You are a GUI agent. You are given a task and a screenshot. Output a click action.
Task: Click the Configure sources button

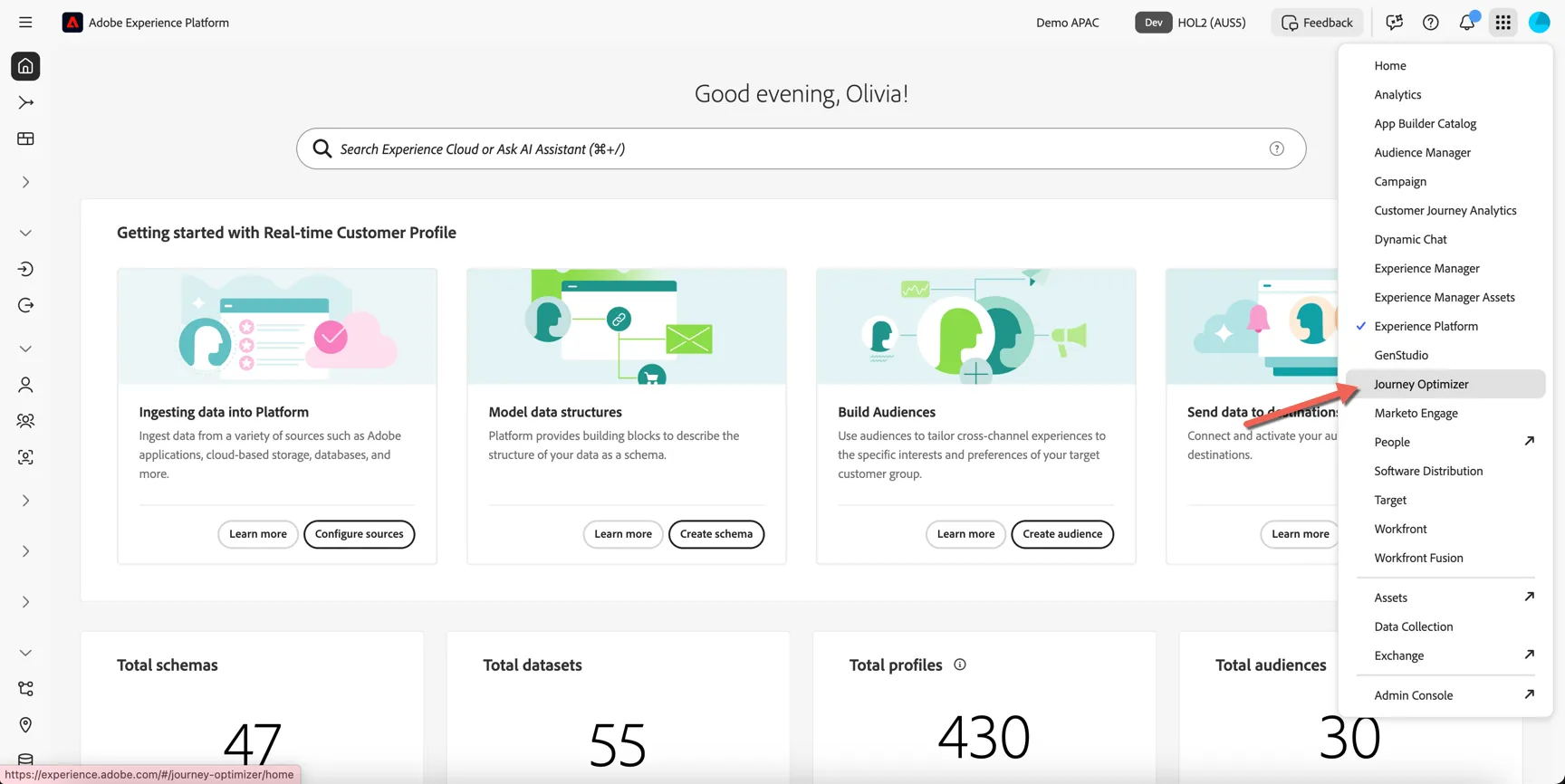pos(359,534)
